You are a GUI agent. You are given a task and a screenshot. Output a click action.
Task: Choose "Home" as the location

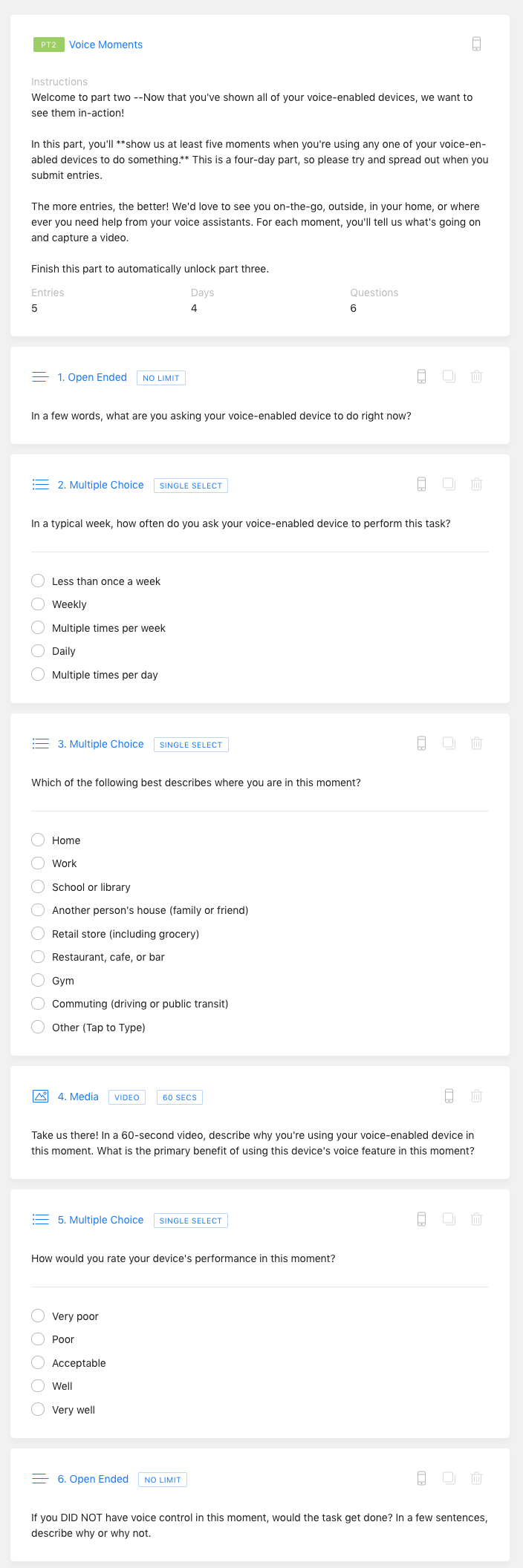coord(39,840)
